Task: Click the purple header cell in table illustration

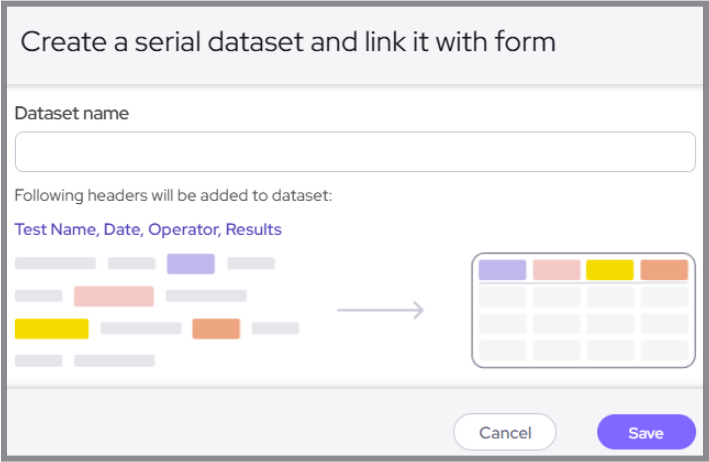Action: tap(502, 270)
